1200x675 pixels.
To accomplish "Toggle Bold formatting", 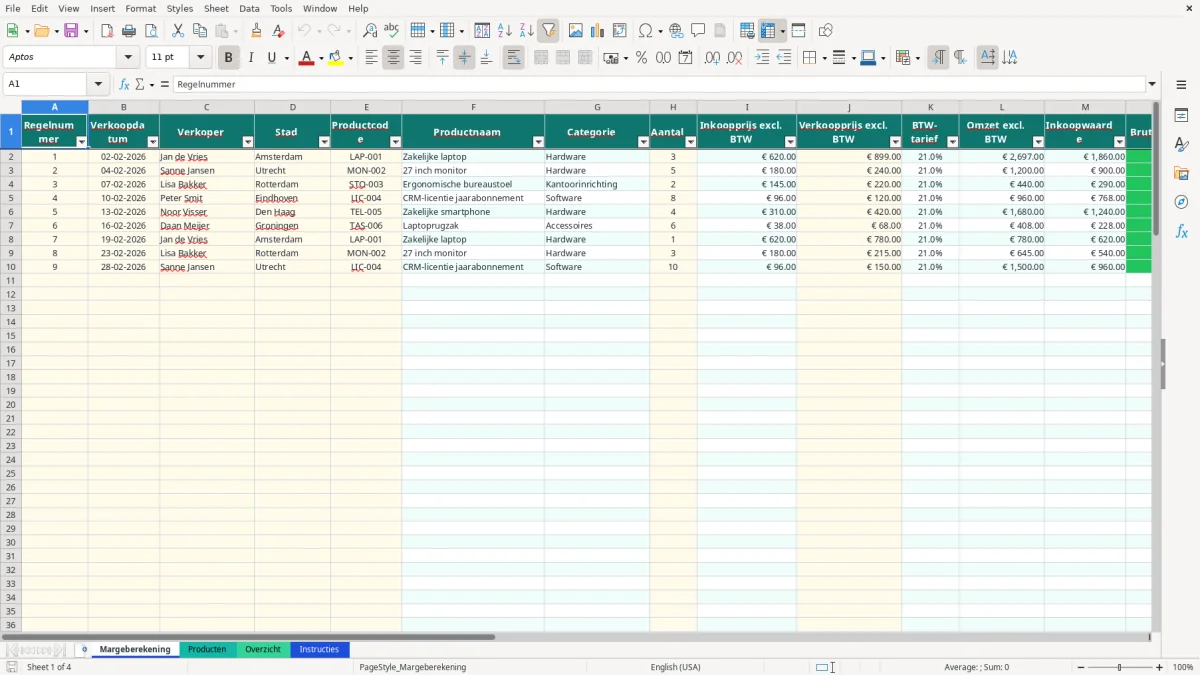I will 228,58.
